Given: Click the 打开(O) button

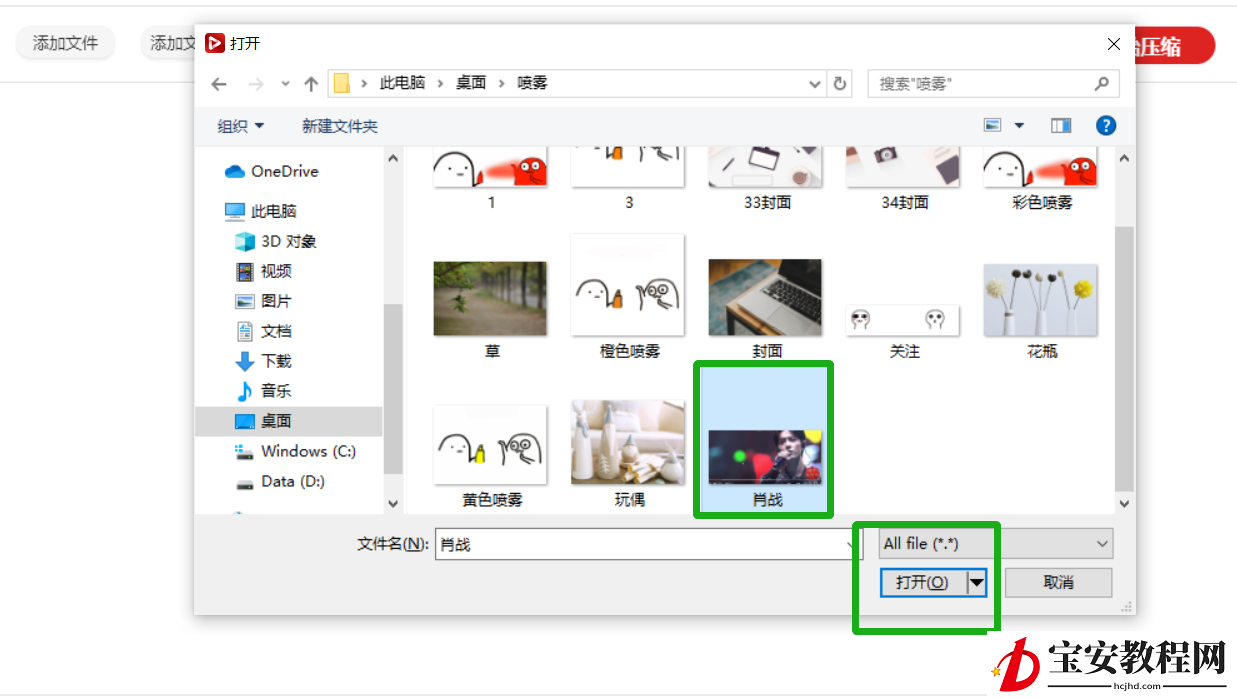Looking at the screenshot, I should (923, 582).
